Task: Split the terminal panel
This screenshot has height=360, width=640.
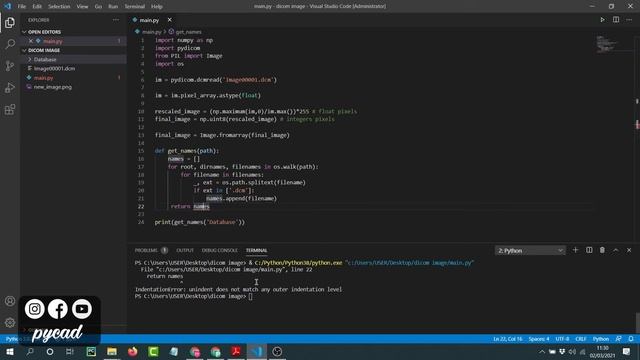Action: (x=589, y=250)
